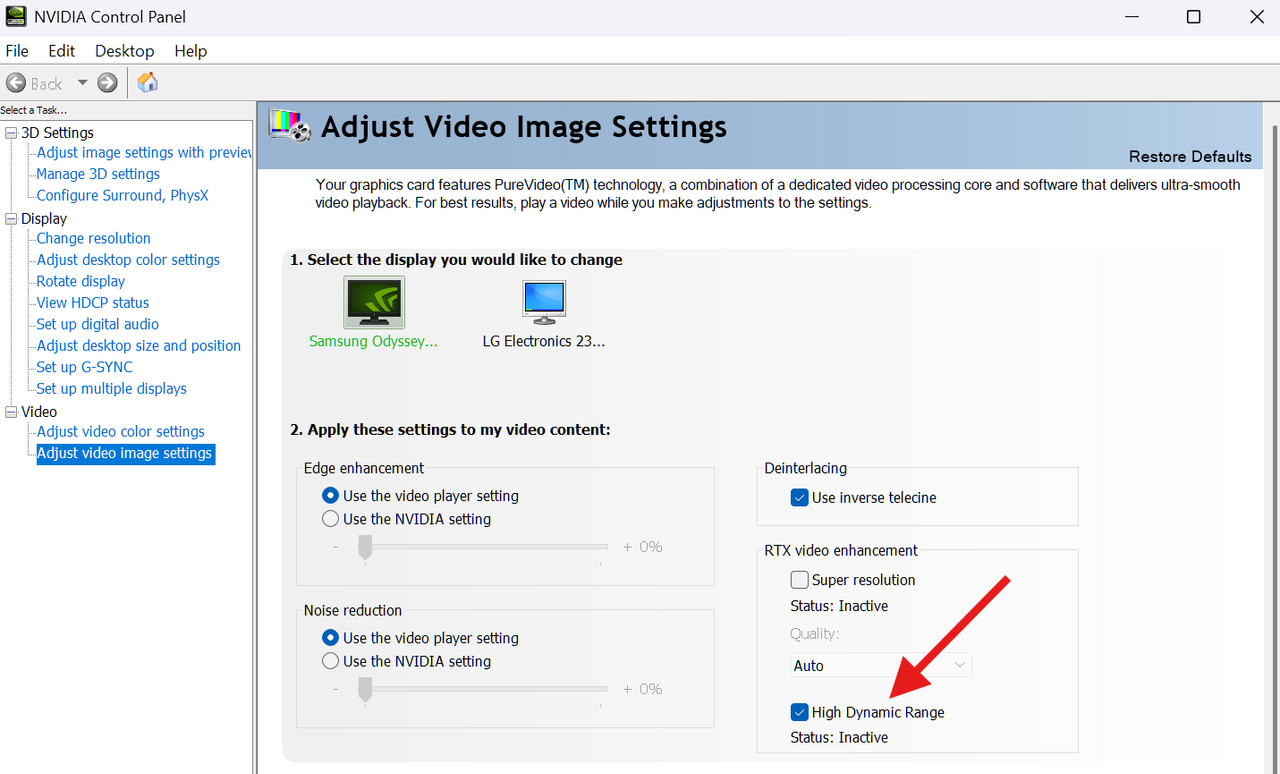Select Edge enhancement NVIDIA setting radio
The width and height of the screenshot is (1280, 774).
tap(331, 520)
